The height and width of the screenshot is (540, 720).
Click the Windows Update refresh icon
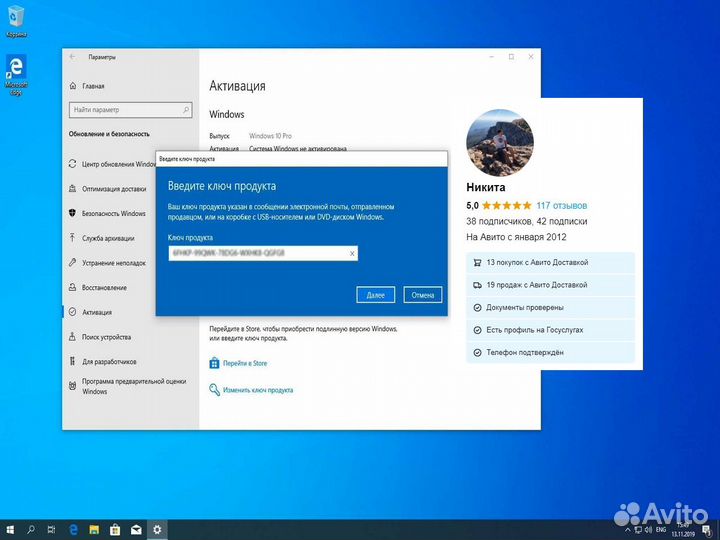click(73, 164)
